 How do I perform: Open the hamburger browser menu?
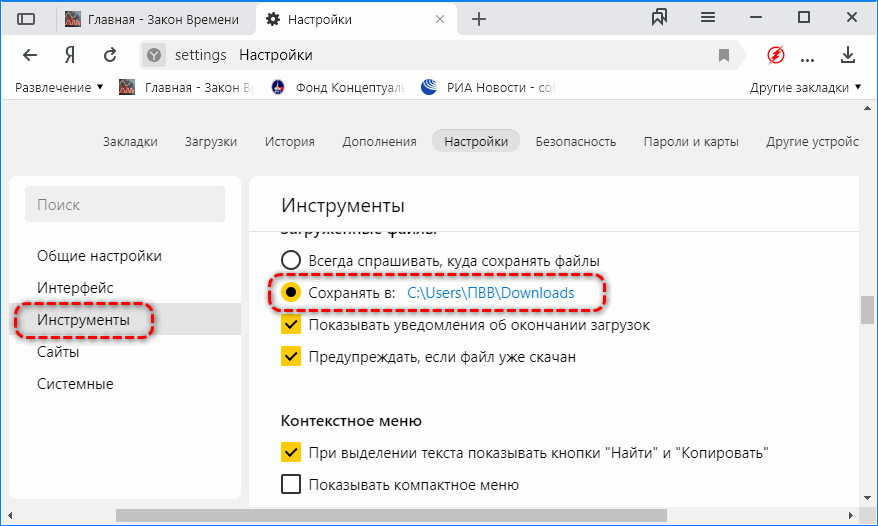click(708, 18)
